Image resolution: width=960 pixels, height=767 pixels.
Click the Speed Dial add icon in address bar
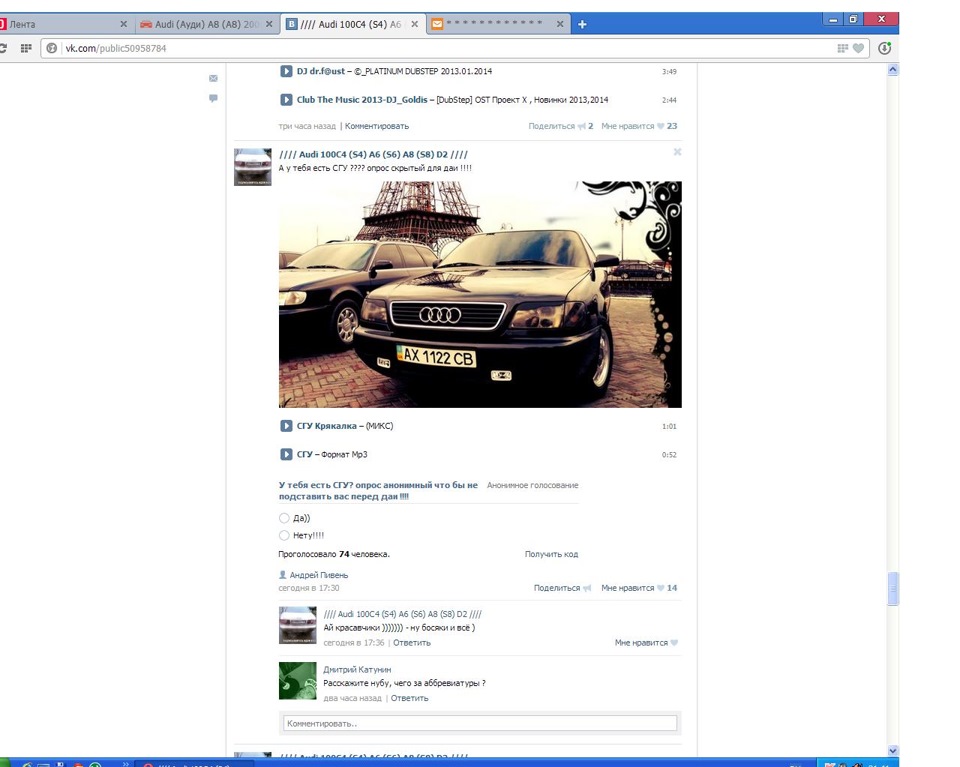[x=842, y=48]
